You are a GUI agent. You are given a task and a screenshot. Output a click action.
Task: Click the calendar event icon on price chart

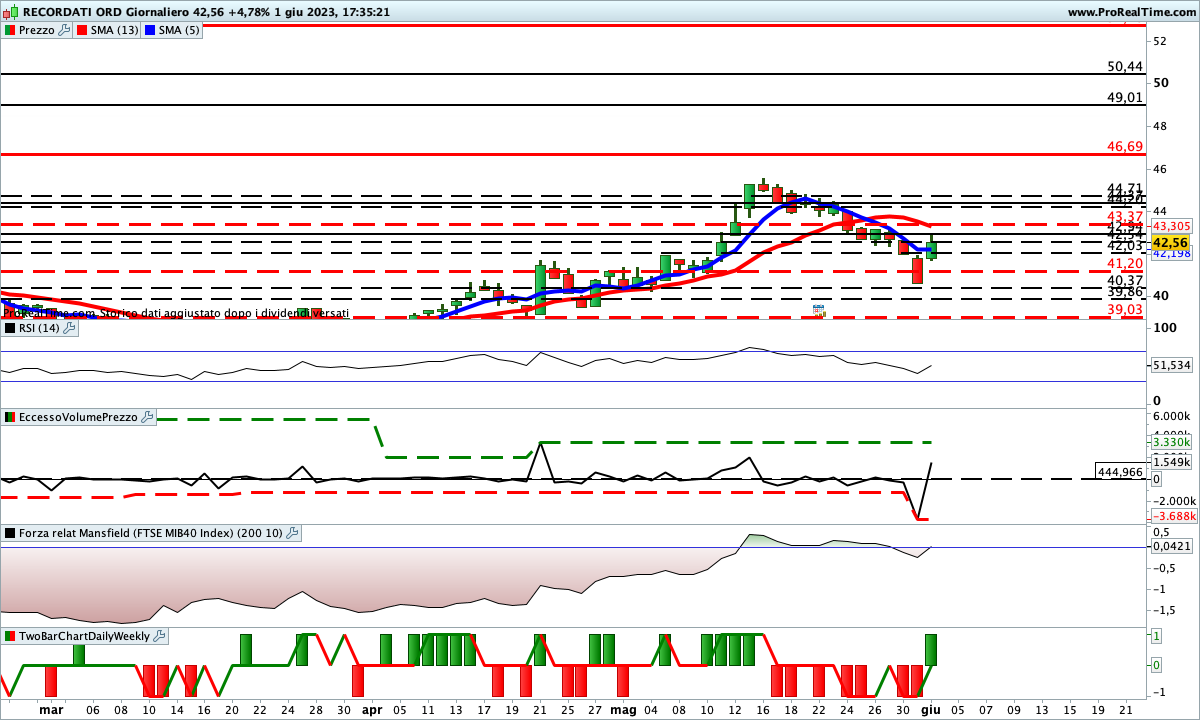819,310
